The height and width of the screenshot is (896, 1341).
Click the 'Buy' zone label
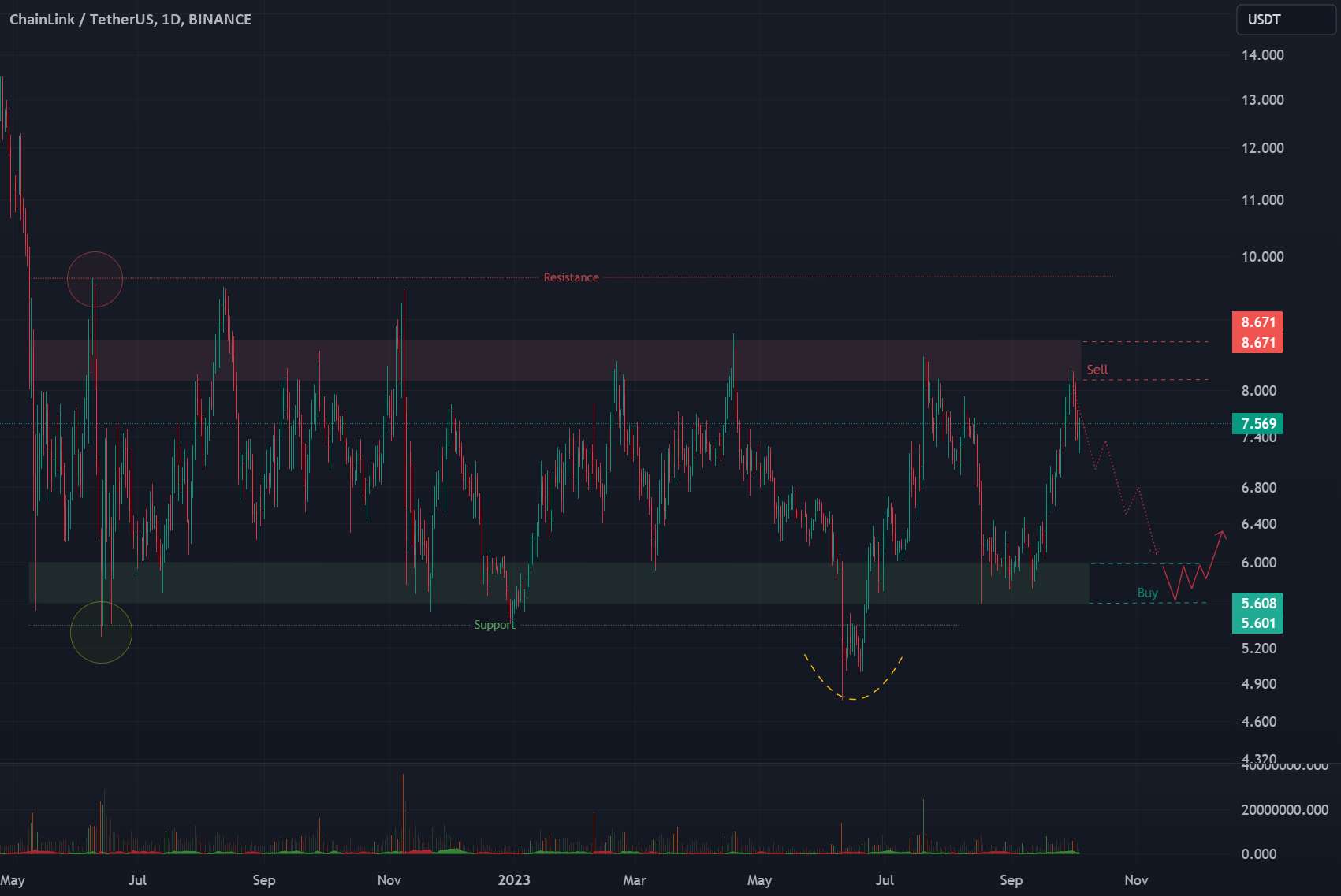tap(1147, 593)
